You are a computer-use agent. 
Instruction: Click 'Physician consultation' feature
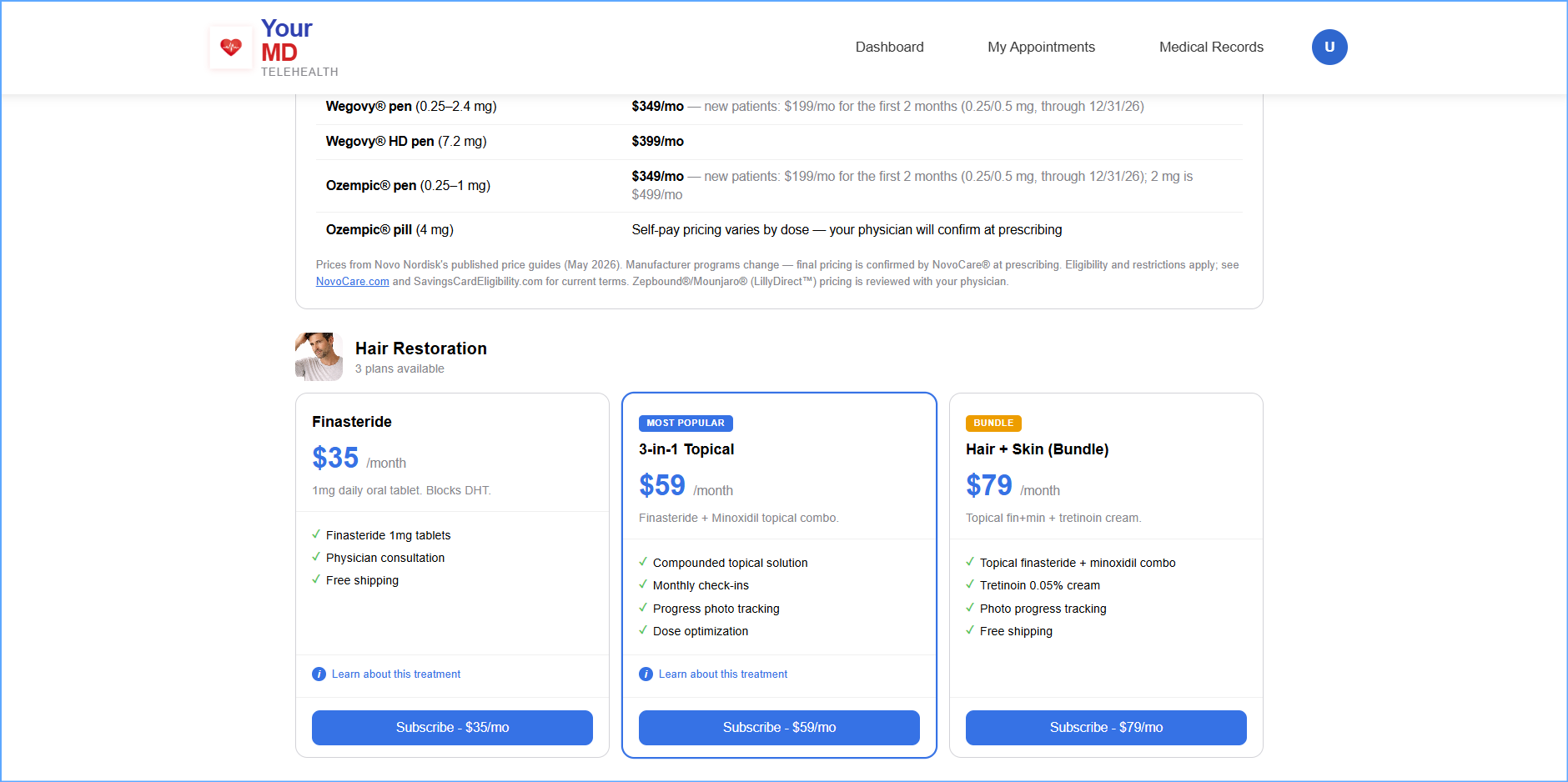(385, 558)
